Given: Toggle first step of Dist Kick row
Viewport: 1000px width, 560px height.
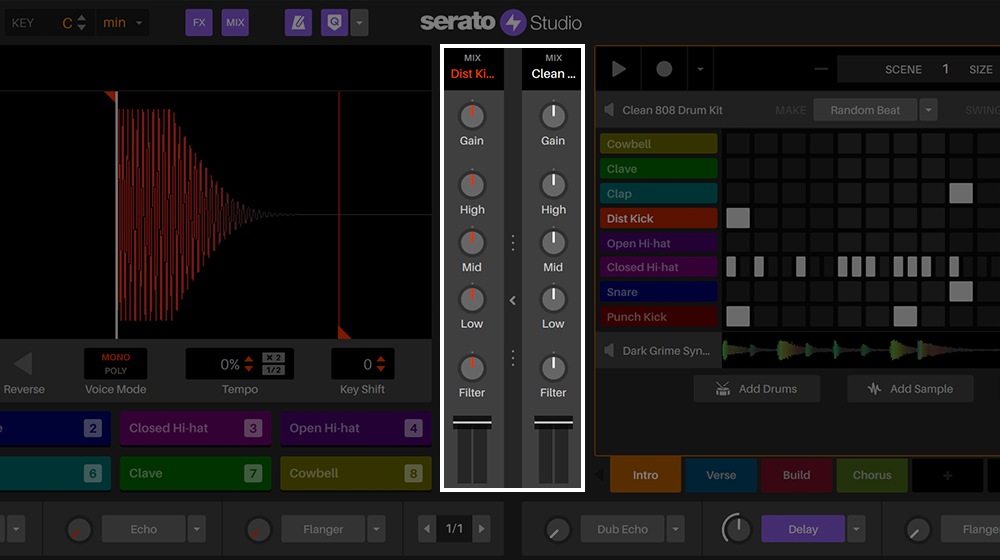Looking at the screenshot, I should (x=738, y=218).
